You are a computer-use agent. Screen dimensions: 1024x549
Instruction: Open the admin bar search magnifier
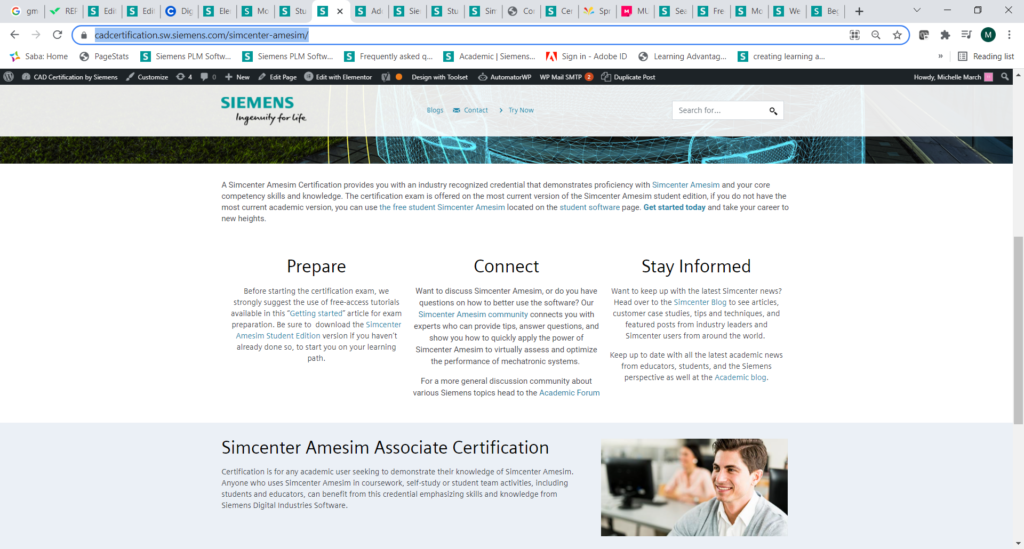[x=1004, y=77]
